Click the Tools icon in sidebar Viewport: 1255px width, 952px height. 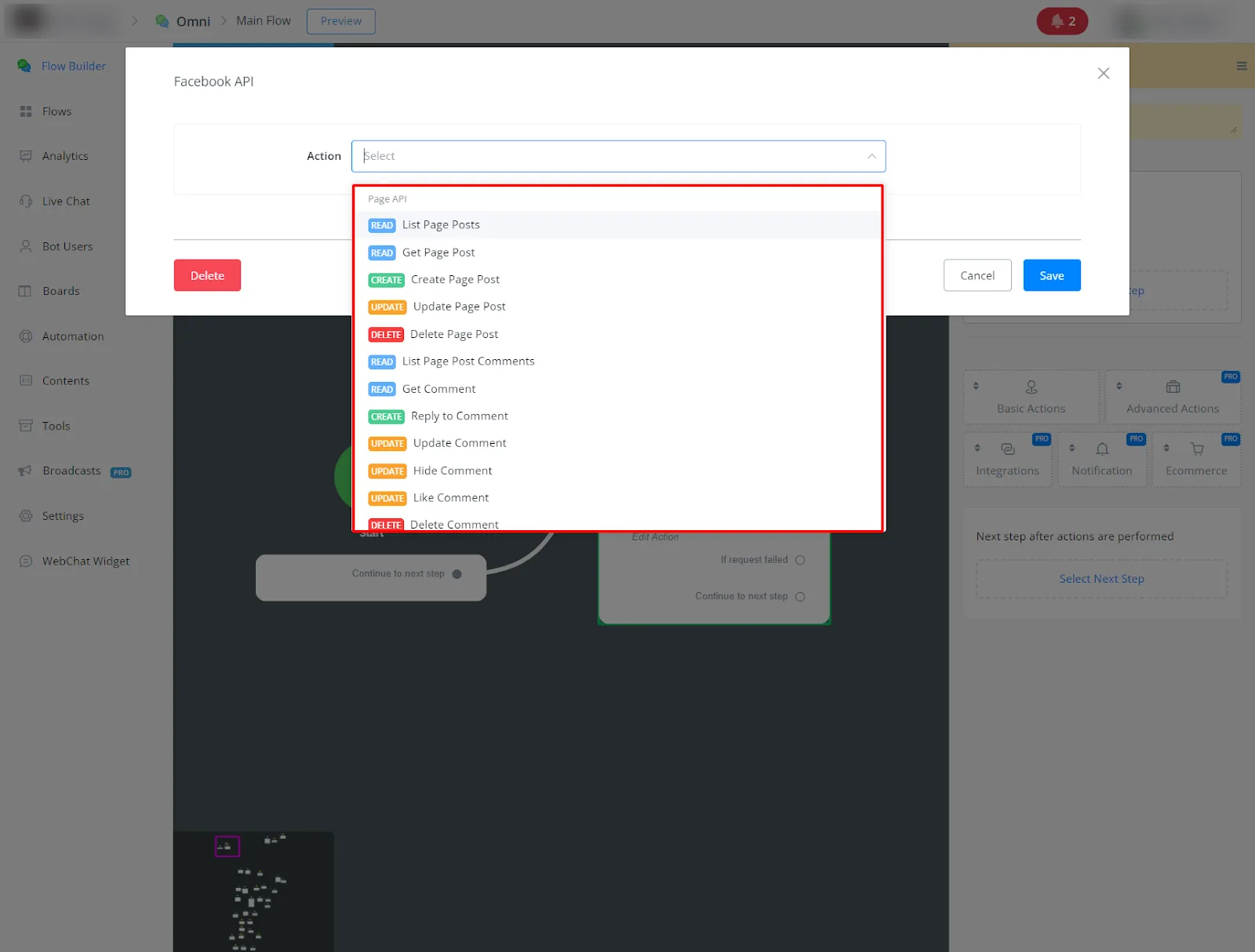pyautogui.click(x=26, y=426)
